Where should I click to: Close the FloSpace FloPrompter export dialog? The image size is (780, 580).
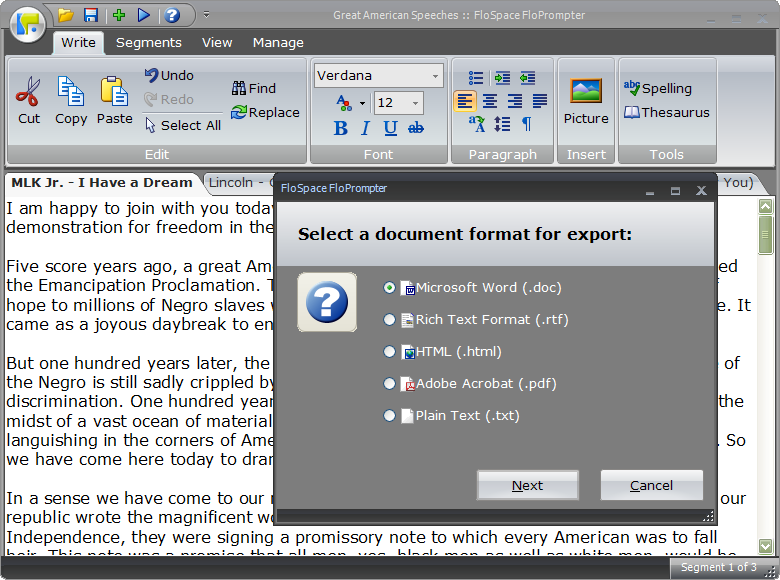pos(701,191)
